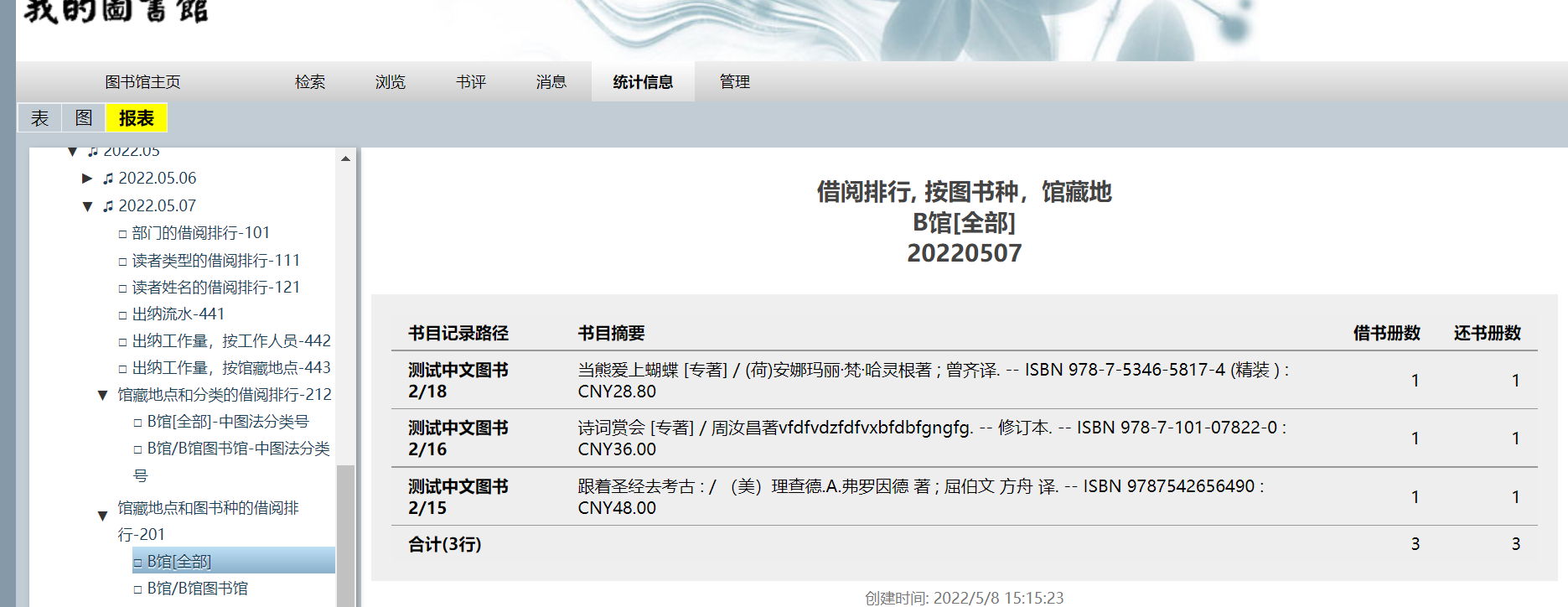Click the small square icon before 出纳流水-441
1568x607 pixels.
click(x=123, y=316)
